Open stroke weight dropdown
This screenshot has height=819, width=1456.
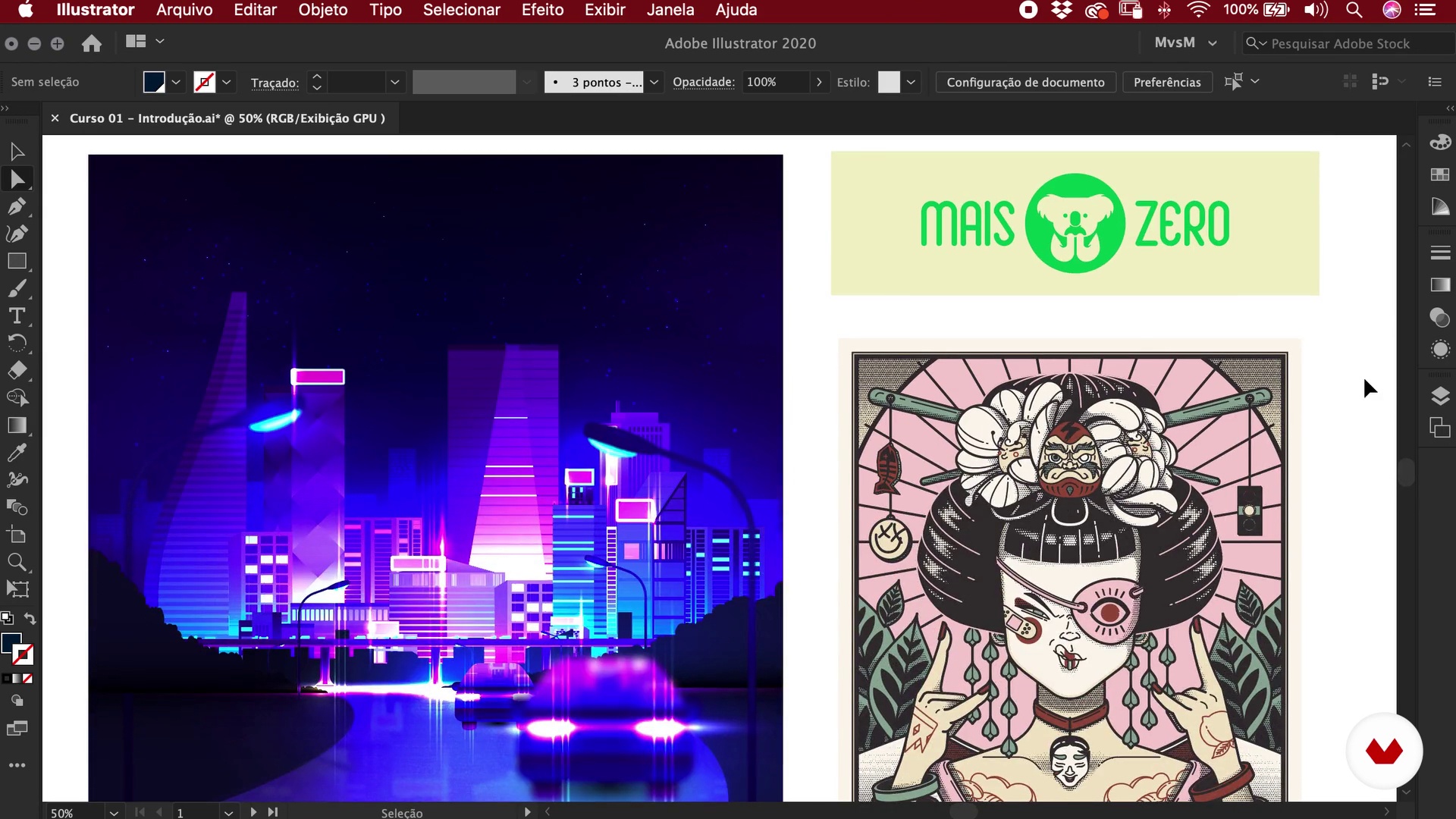click(394, 82)
